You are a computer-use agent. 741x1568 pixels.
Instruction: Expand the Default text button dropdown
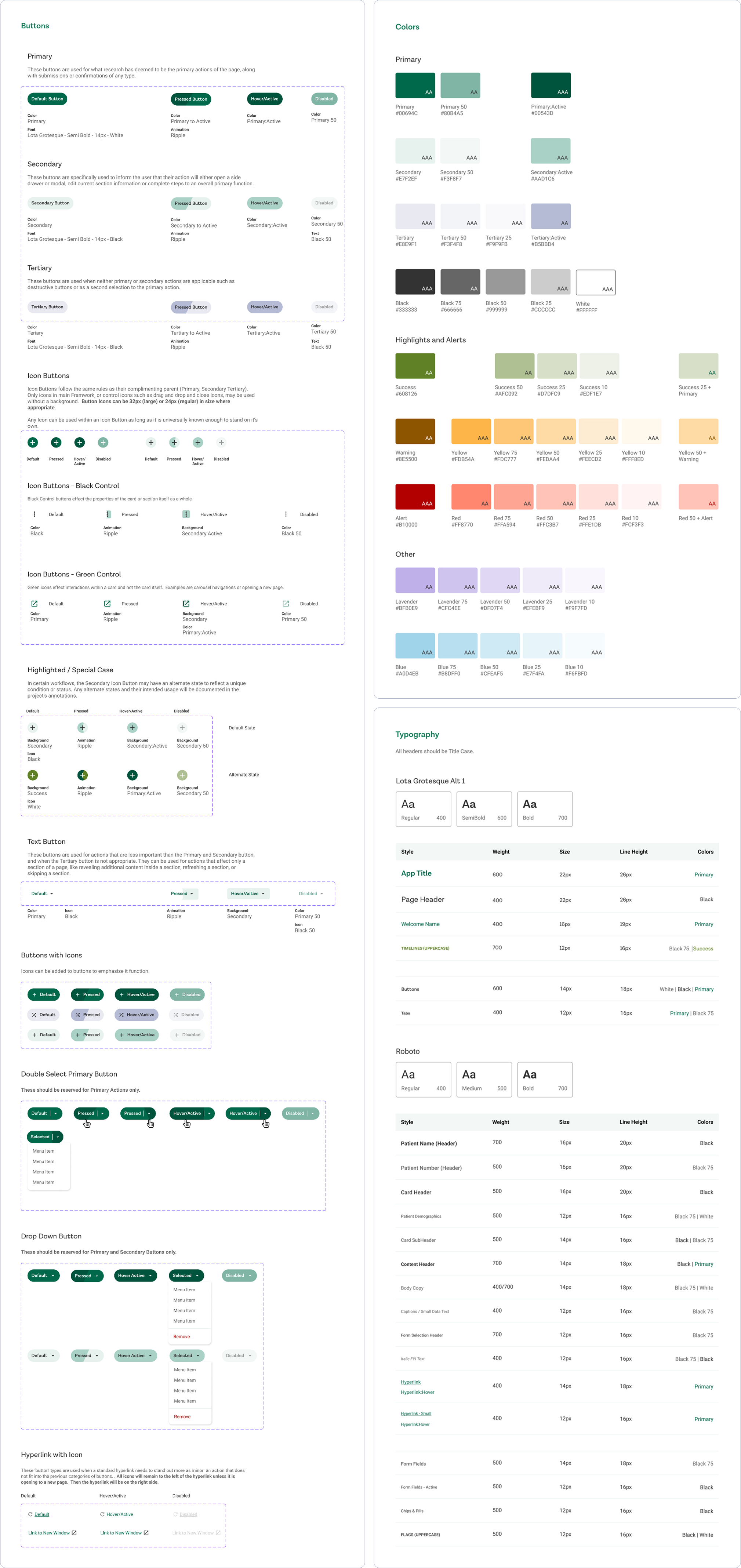(x=43, y=894)
